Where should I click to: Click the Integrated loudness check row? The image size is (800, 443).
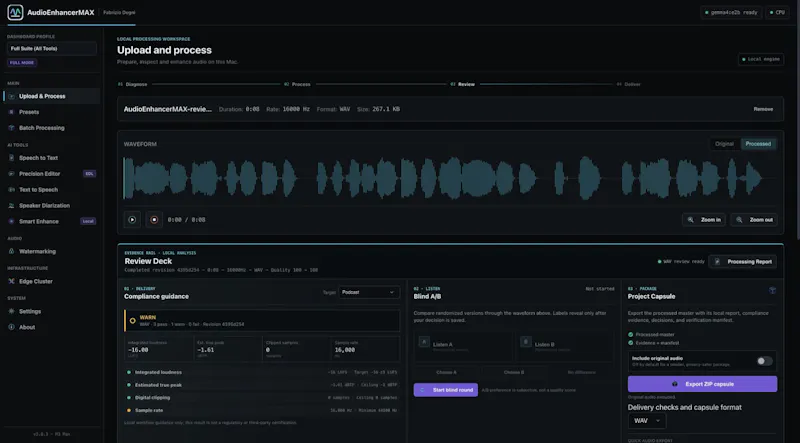(x=262, y=372)
